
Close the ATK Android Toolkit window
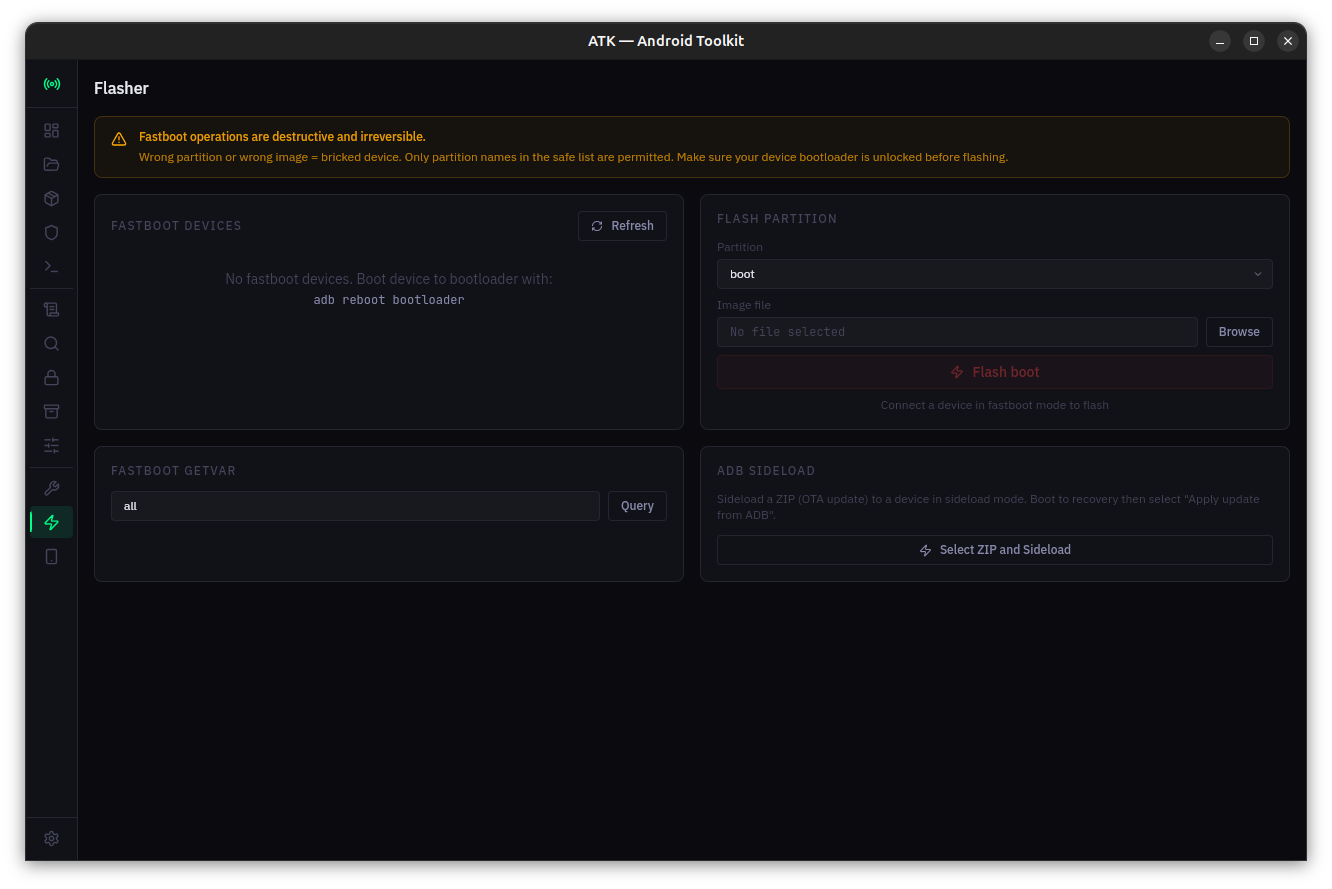1288,41
